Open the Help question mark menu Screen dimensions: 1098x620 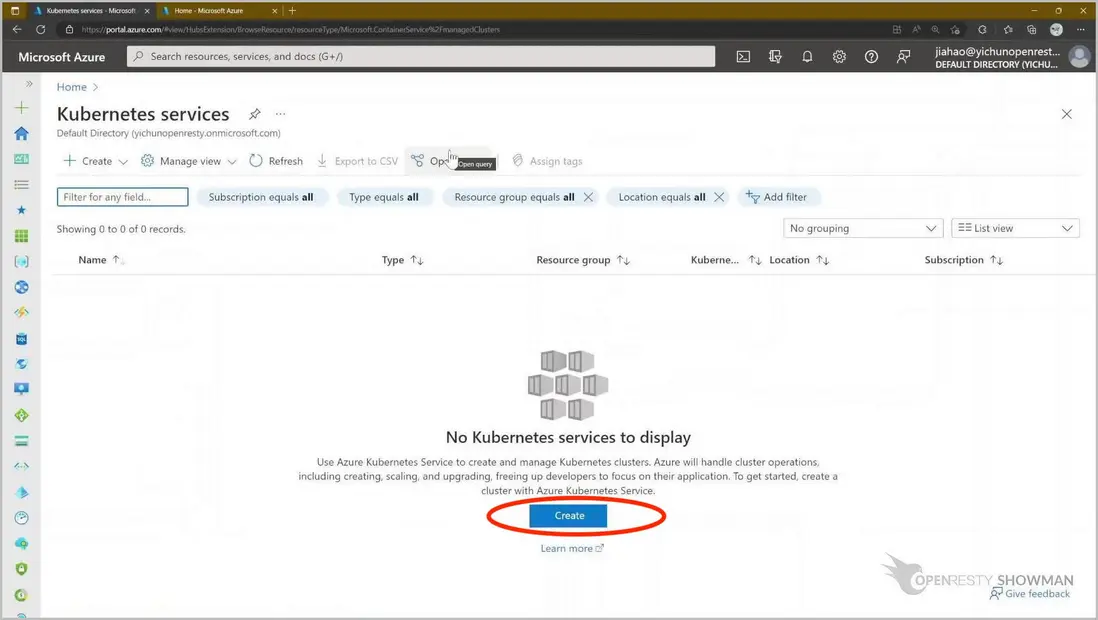tap(871, 57)
